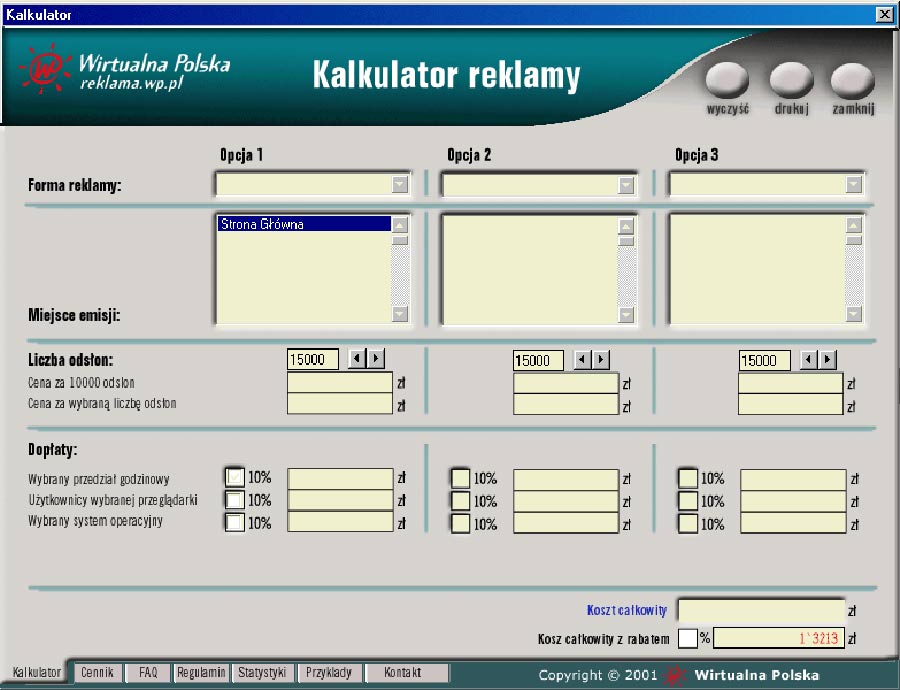Toggle Opcja 3 Wybrany przedział godzinowy checkbox
The width and height of the screenshot is (900, 690).
[x=688, y=478]
